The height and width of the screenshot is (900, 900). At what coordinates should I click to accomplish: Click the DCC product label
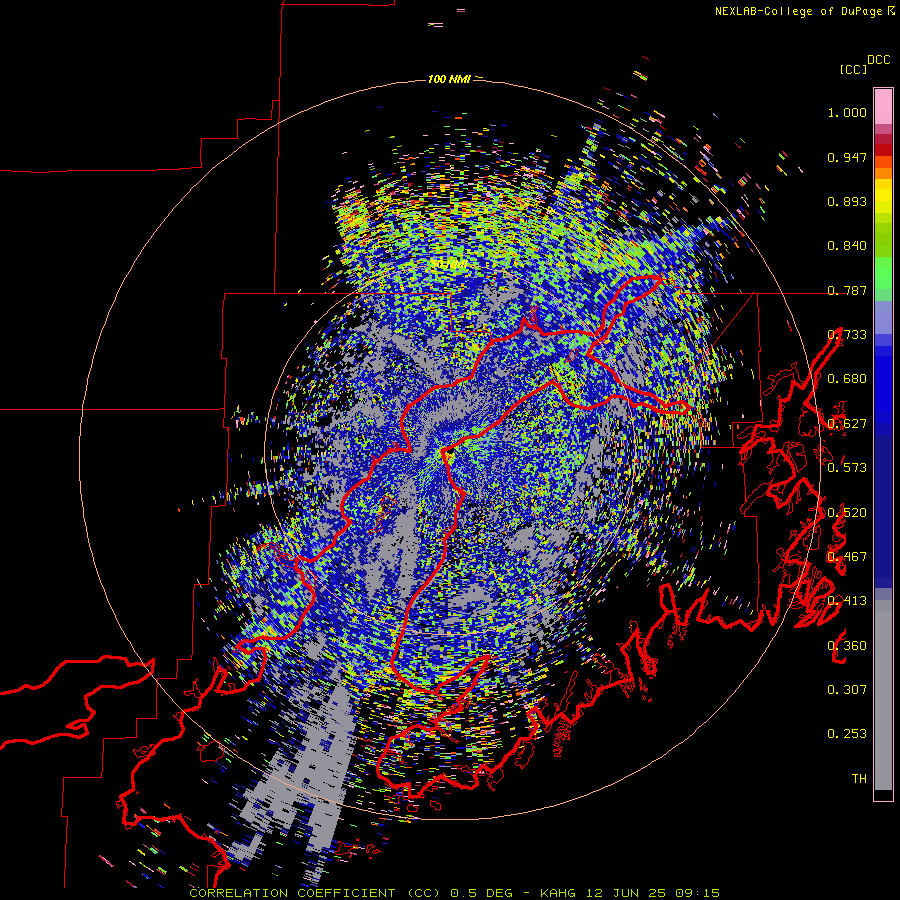point(879,60)
